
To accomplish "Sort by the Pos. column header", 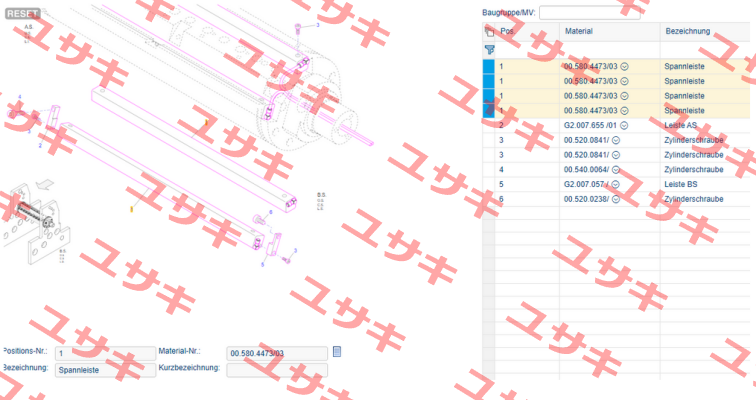I will point(507,31).
